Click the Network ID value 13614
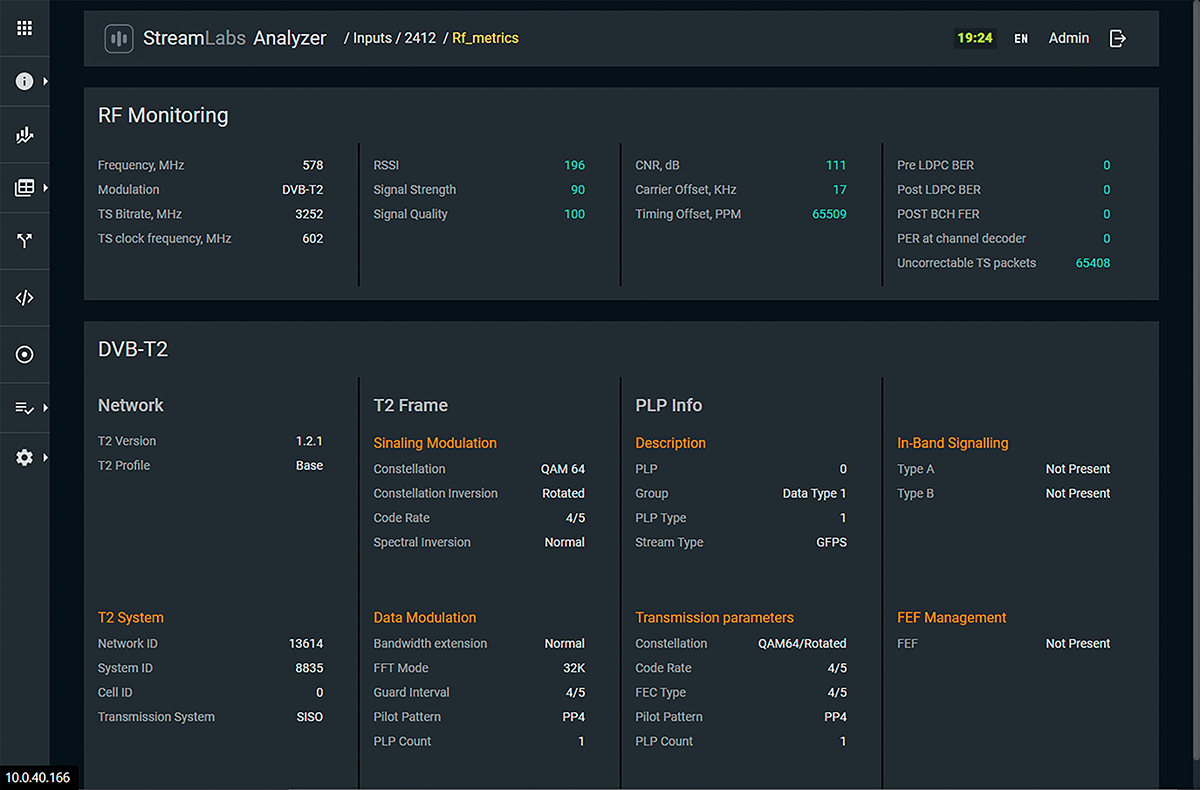This screenshot has height=790, width=1200. [306, 644]
